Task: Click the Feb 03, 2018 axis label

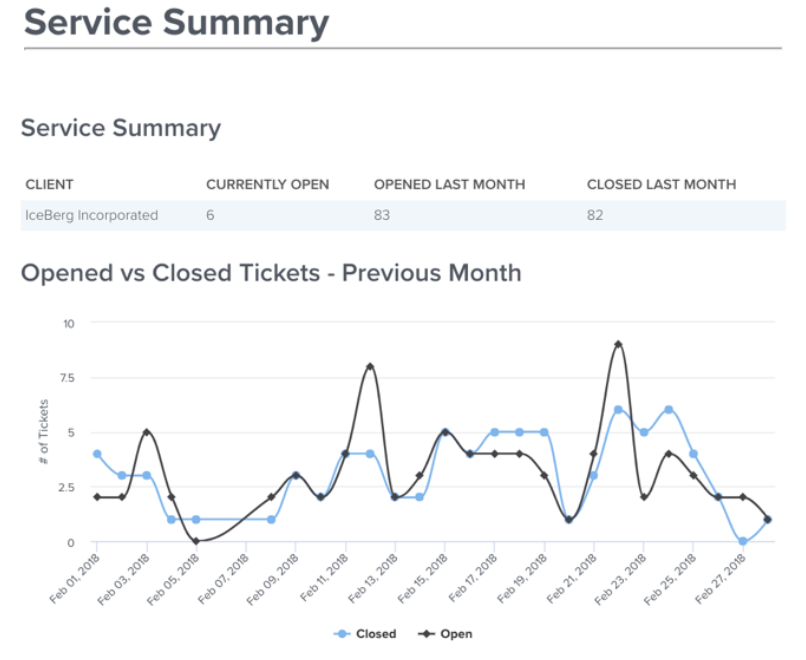Action: (x=123, y=579)
